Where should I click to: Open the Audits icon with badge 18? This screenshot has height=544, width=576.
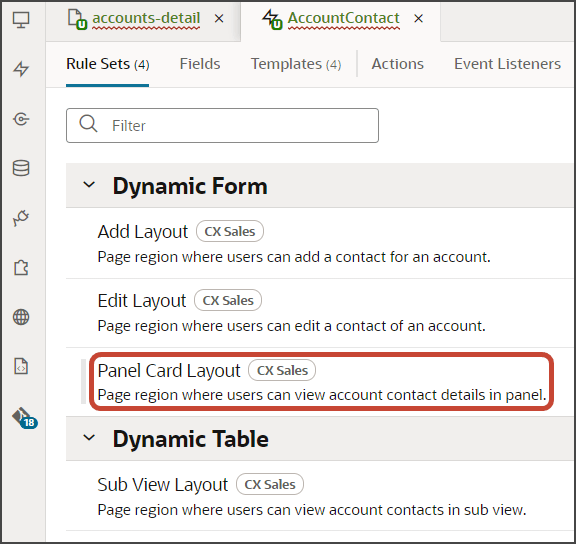click(x=24, y=418)
